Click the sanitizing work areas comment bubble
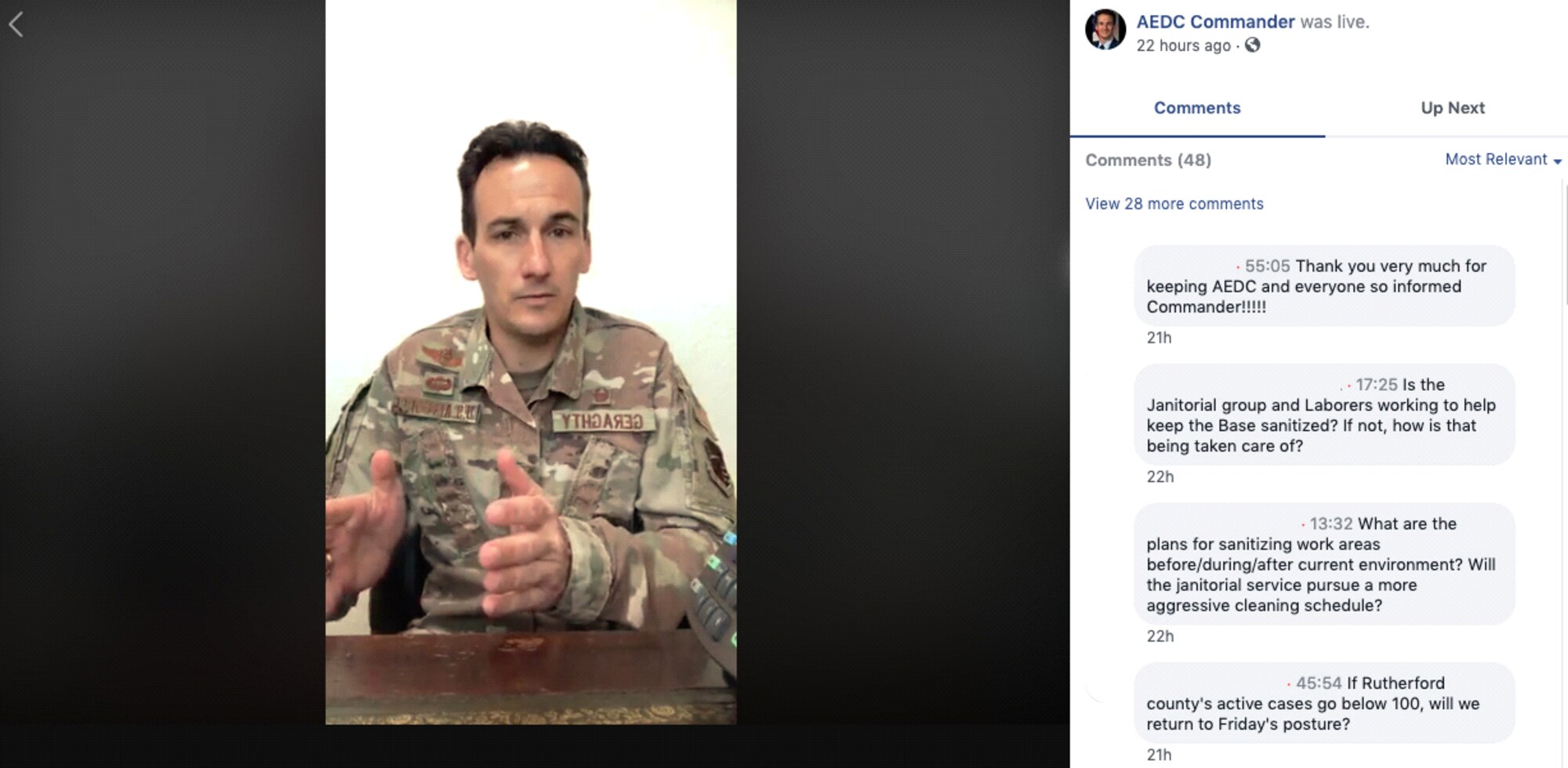 click(x=1324, y=564)
